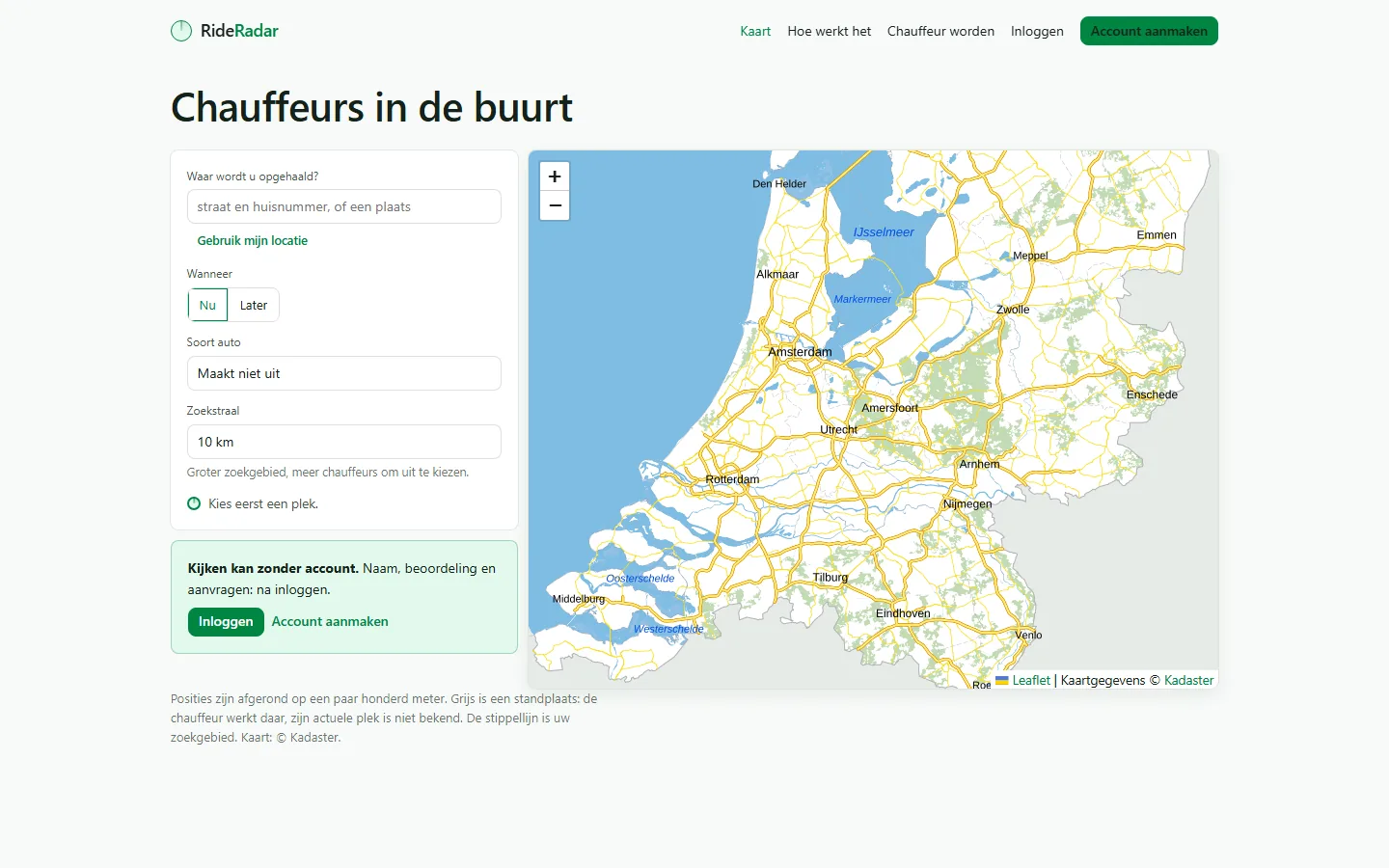Click the Meppel label on the map
Image resolution: width=1389 pixels, height=868 pixels.
1030,256
